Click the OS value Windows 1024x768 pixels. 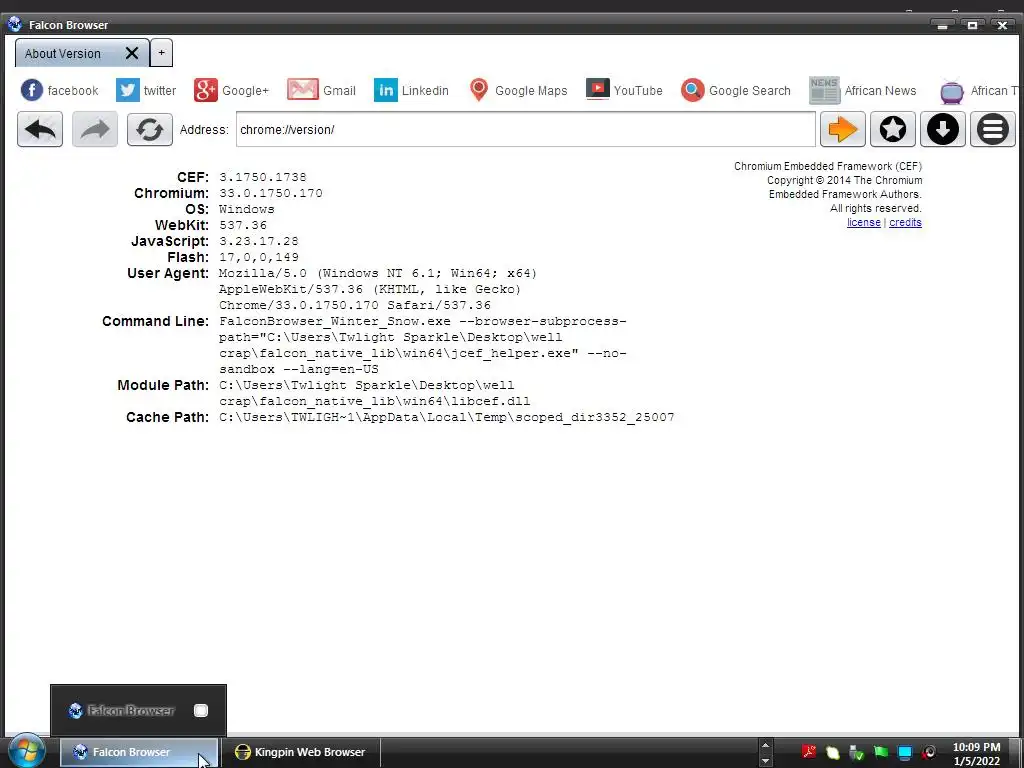[x=246, y=209]
